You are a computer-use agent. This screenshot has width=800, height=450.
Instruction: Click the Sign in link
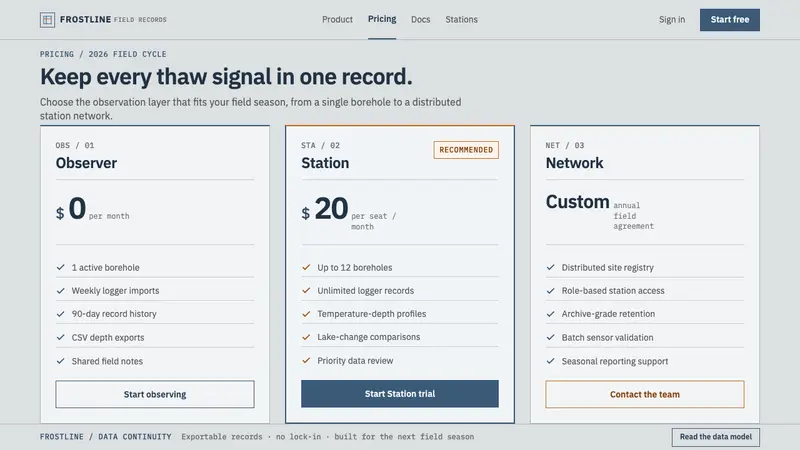[x=671, y=19]
